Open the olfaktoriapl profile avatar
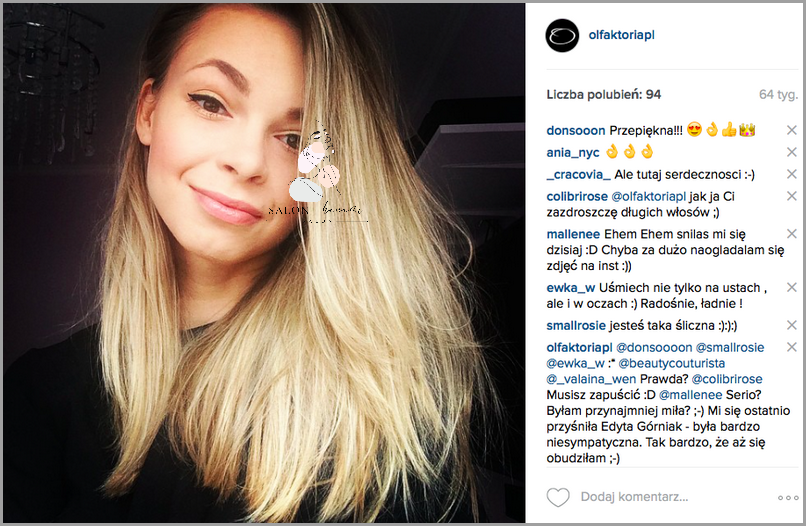 tap(562, 35)
